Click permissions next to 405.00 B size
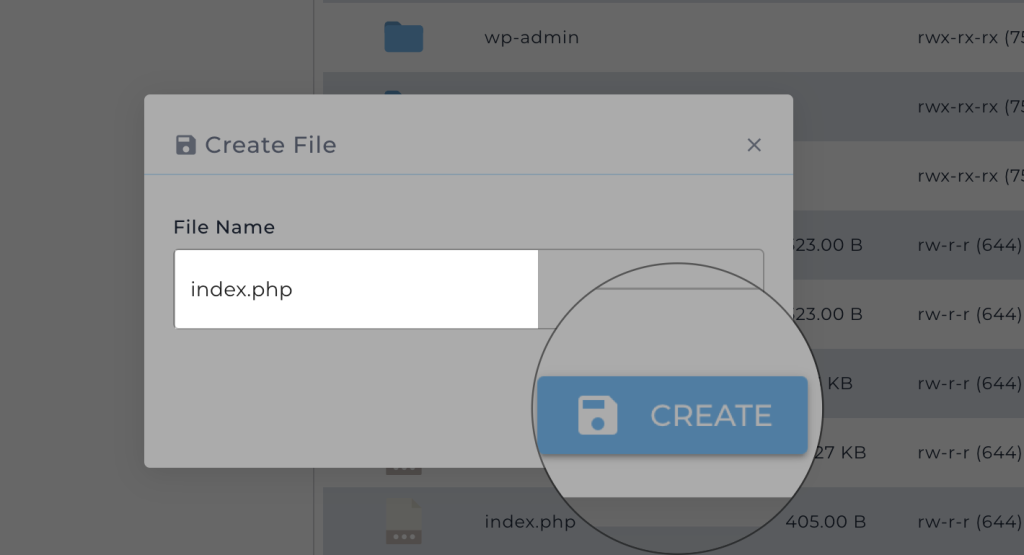 pos(969,521)
